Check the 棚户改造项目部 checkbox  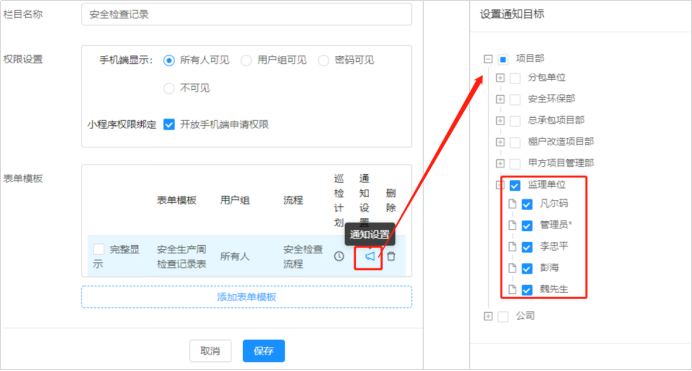click(515, 142)
